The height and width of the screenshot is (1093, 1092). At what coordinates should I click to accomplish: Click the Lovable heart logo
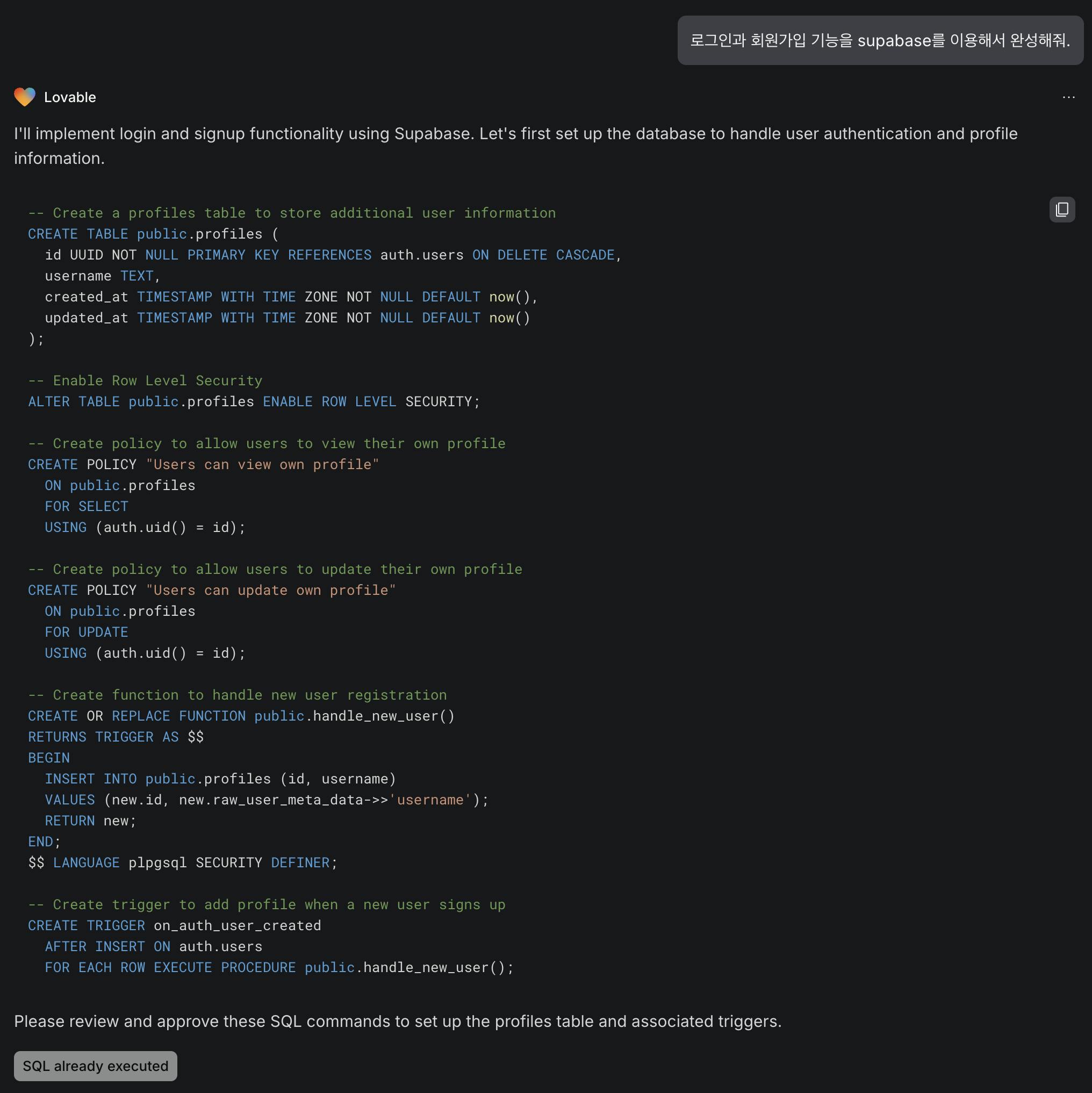pyautogui.click(x=24, y=97)
